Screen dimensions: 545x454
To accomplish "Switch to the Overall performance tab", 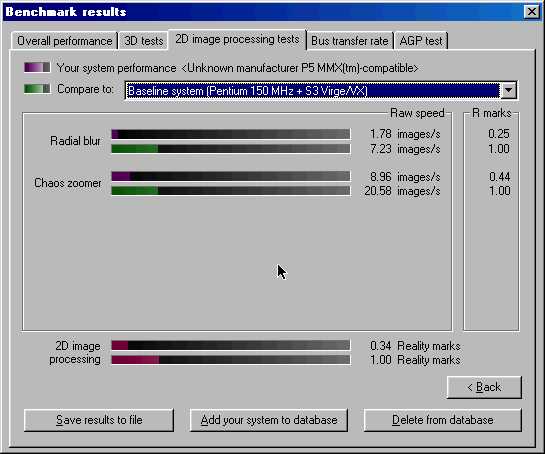I will tap(64, 41).
